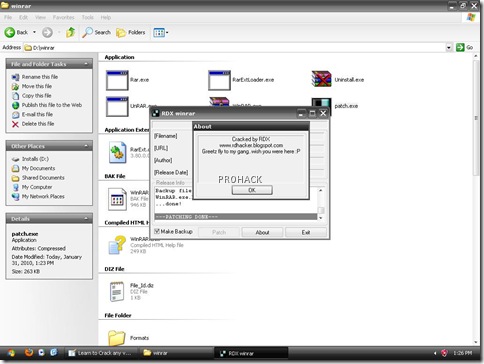Image resolution: width=484 pixels, height=364 pixels.
Task: Select the UnRAR.exe file icon
Action: [x=117, y=106]
